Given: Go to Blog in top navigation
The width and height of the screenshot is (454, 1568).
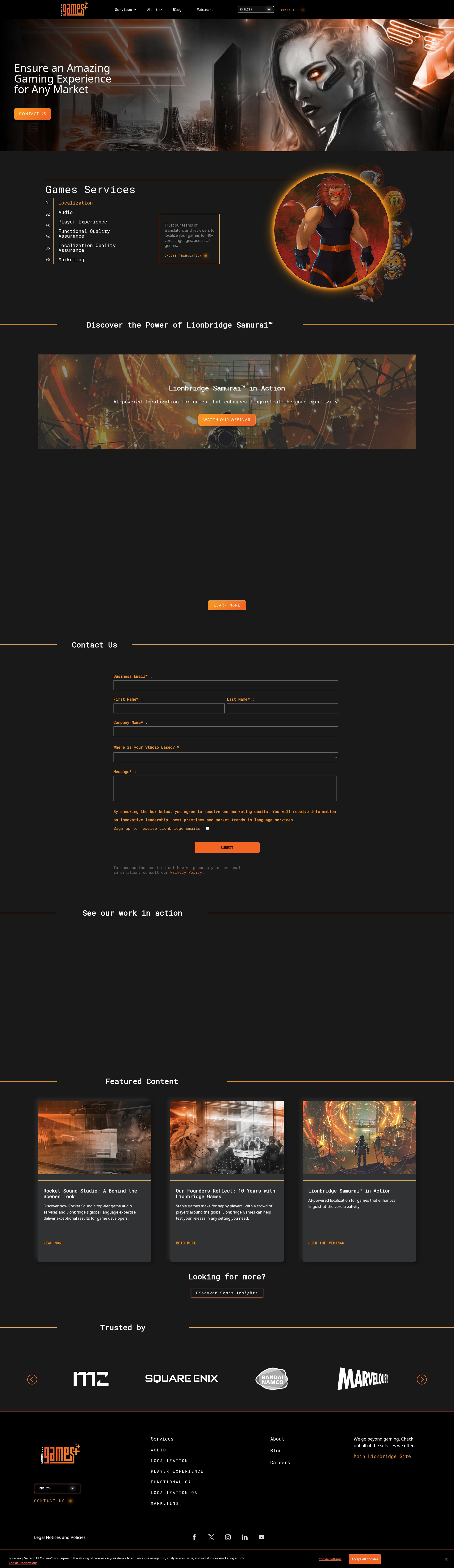Looking at the screenshot, I should click(x=177, y=10).
